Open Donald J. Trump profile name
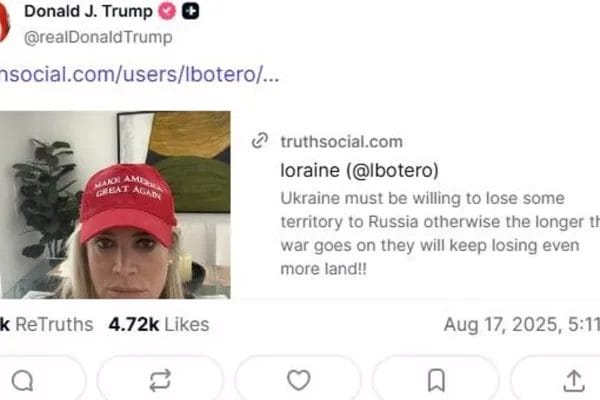 88,11
